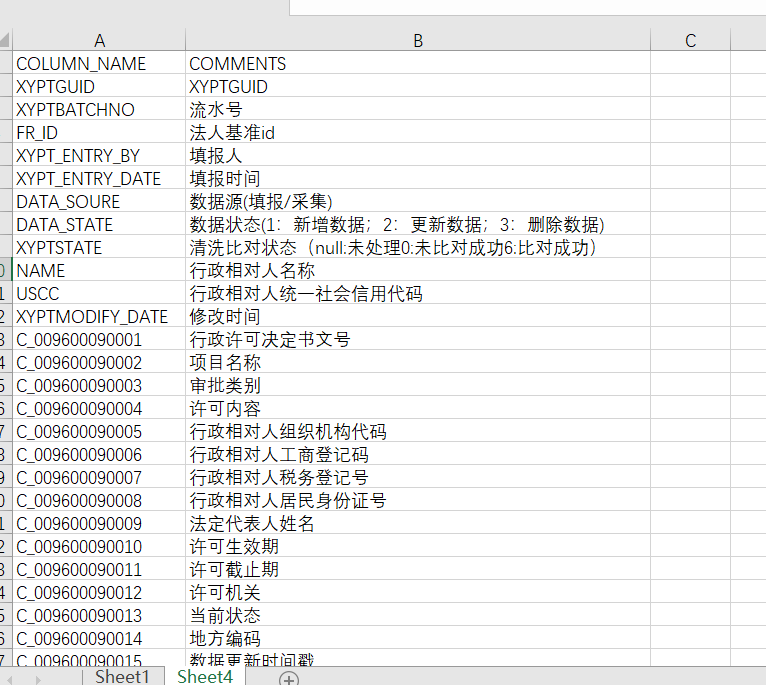The width and height of the screenshot is (766, 685).
Task: Select cell C_009600090012
Action: pyautogui.click(x=99, y=592)
